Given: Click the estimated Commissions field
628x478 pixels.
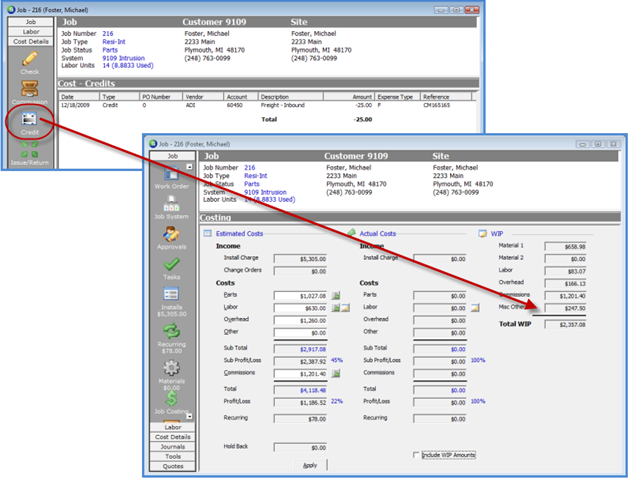Looking at the screenshot, I should point(300,374).
